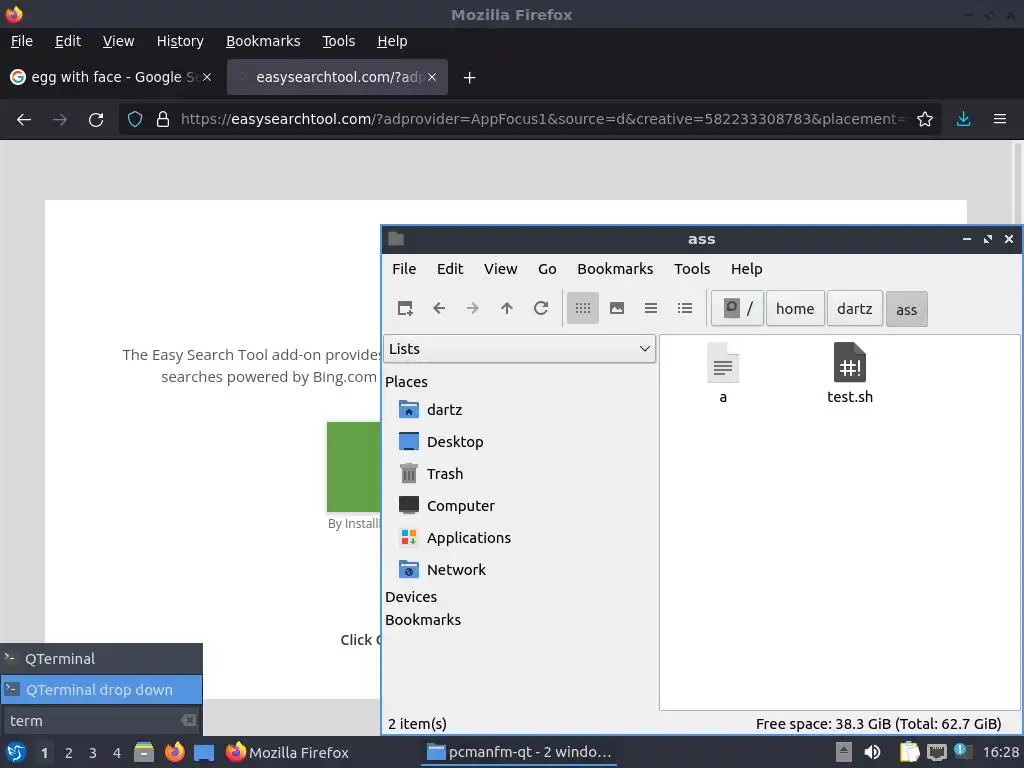Open the Firefox downloads panel
1024x768 pixels.
963,120
